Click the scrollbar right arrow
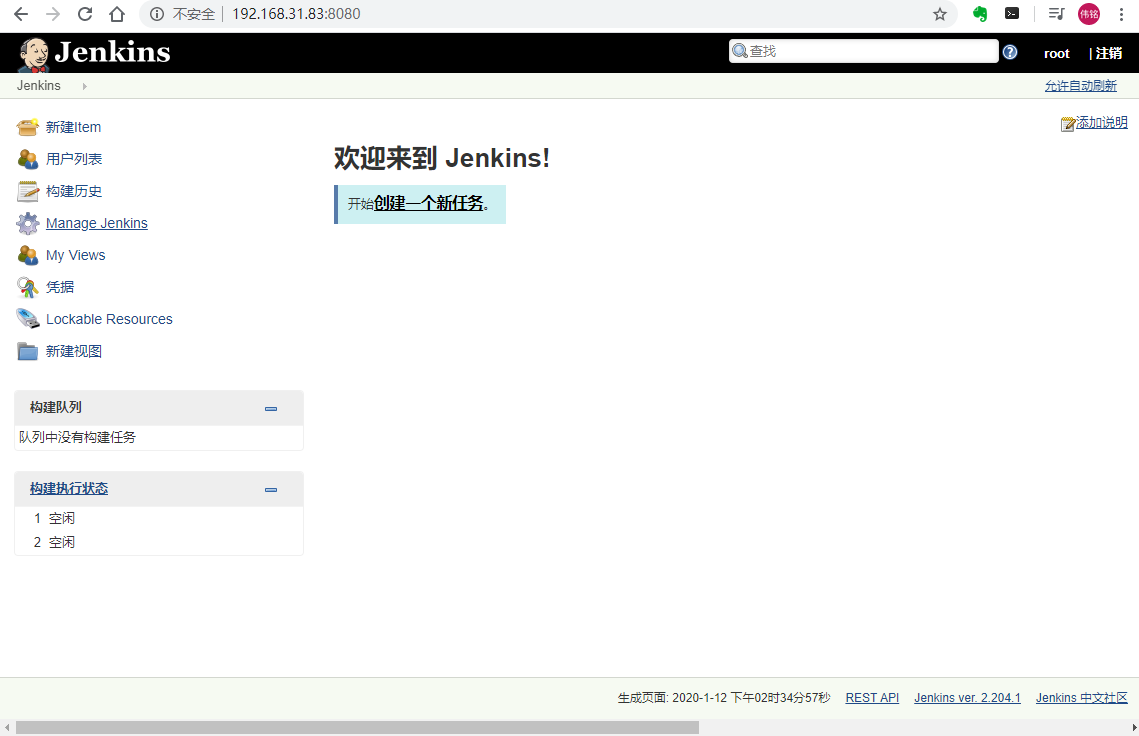This screenshot has width=1139, height=736. pyautogui.click(x=1133, y=727)
